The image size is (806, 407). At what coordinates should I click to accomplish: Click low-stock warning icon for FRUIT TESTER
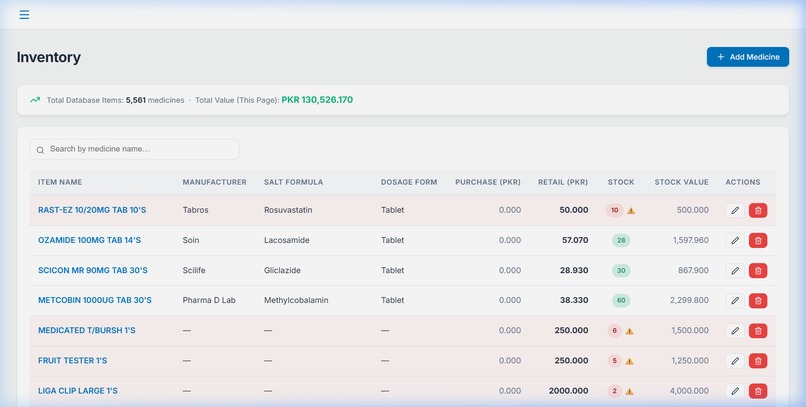pyautogui.click(x=629, y=361)
